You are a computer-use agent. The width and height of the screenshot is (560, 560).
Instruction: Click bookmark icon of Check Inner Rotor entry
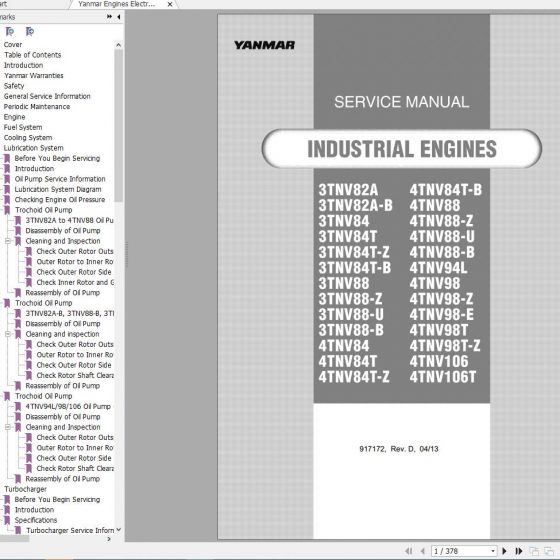click(x=29, y=282)
